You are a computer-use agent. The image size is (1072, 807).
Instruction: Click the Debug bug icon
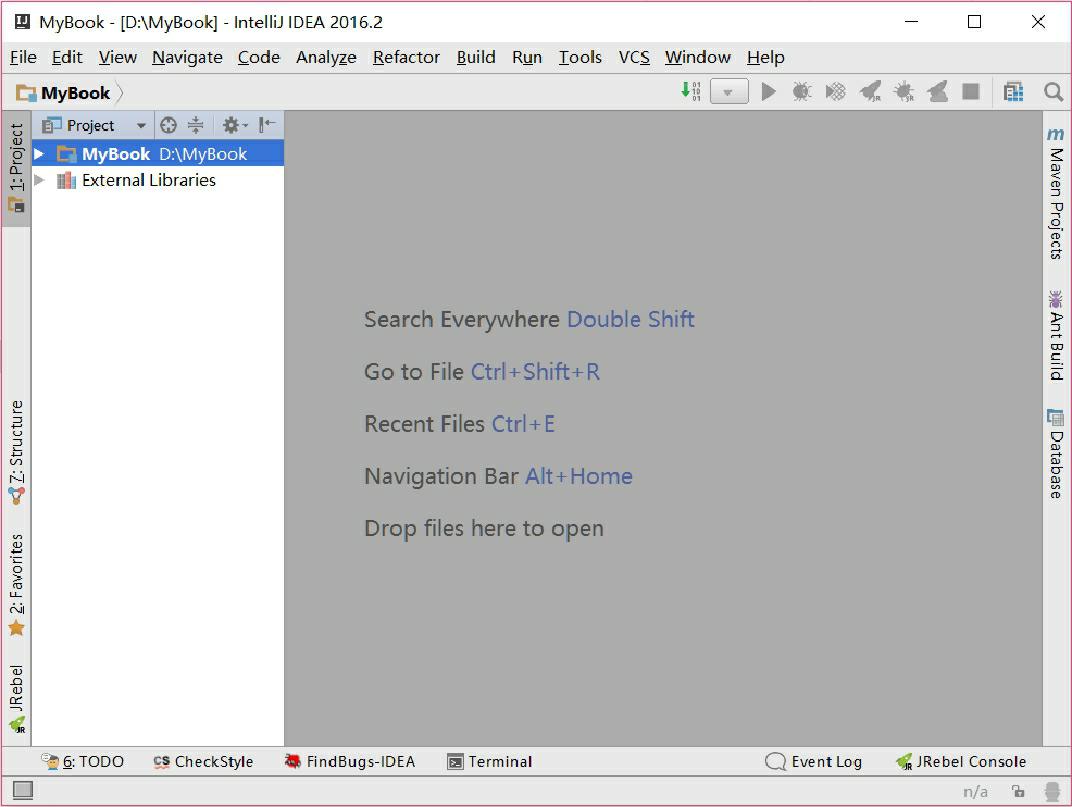[801, 92]
